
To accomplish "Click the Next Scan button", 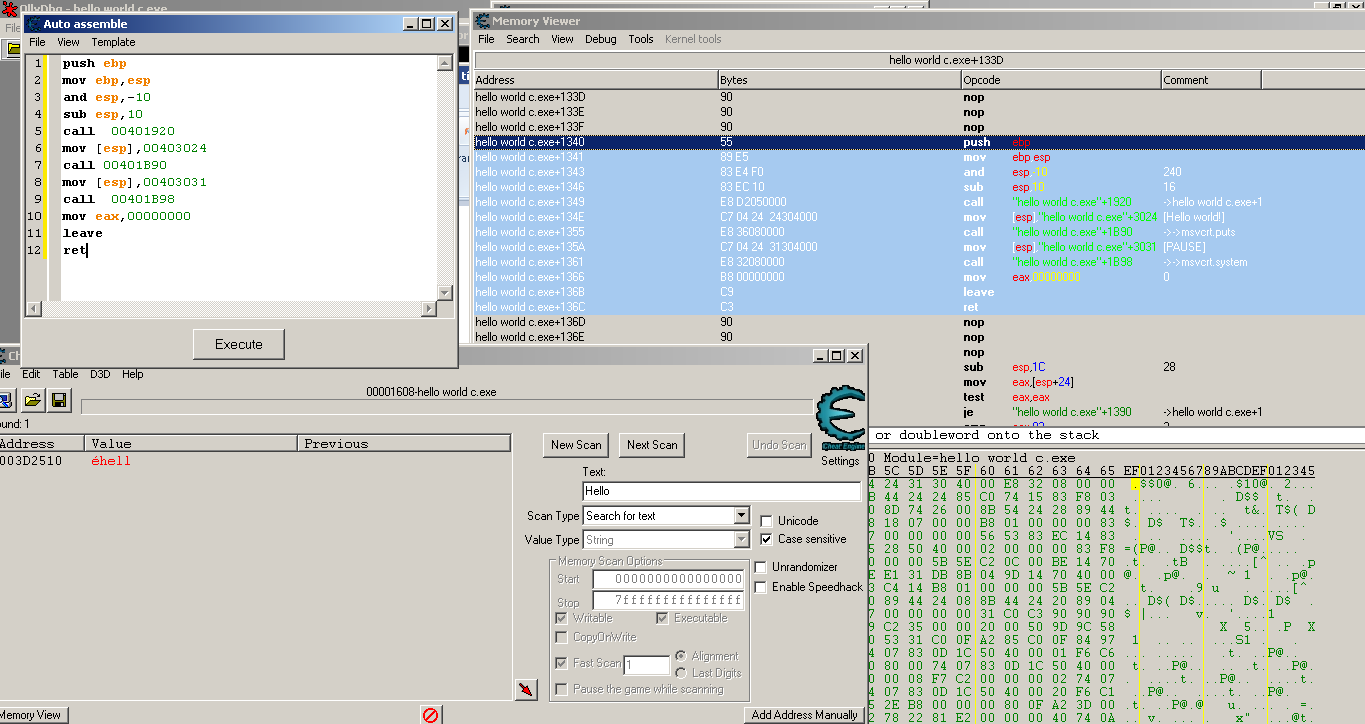I will coord(652,445).
